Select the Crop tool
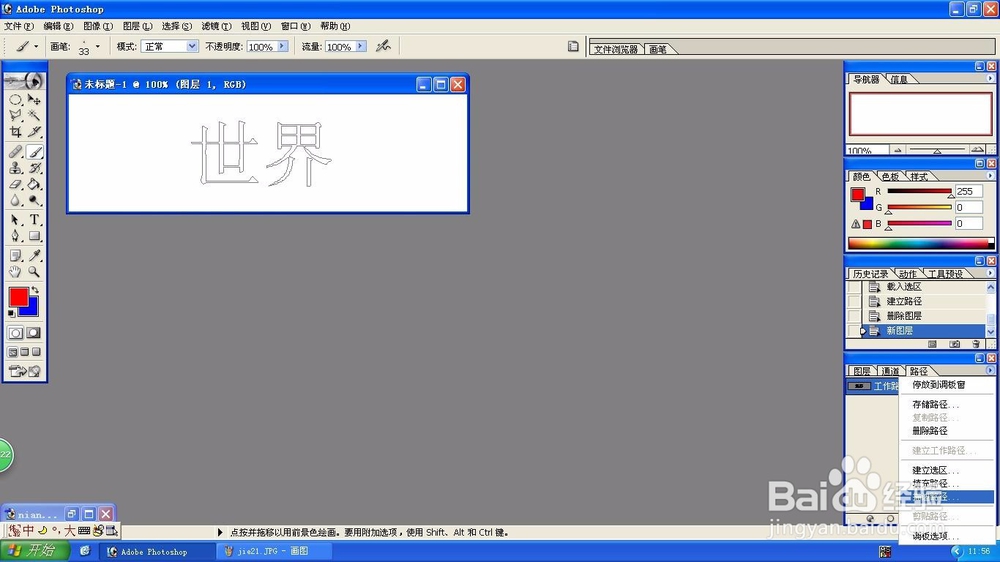Image resolution: width=1000 pixels, height=562 pixels. point(15,132)
